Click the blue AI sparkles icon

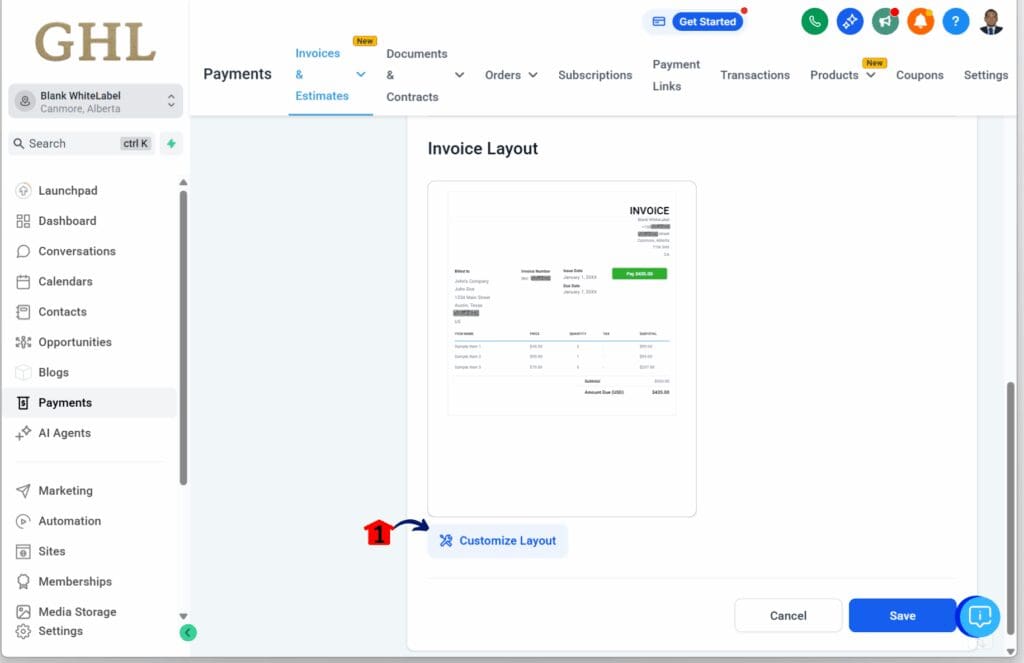[849, 20]
